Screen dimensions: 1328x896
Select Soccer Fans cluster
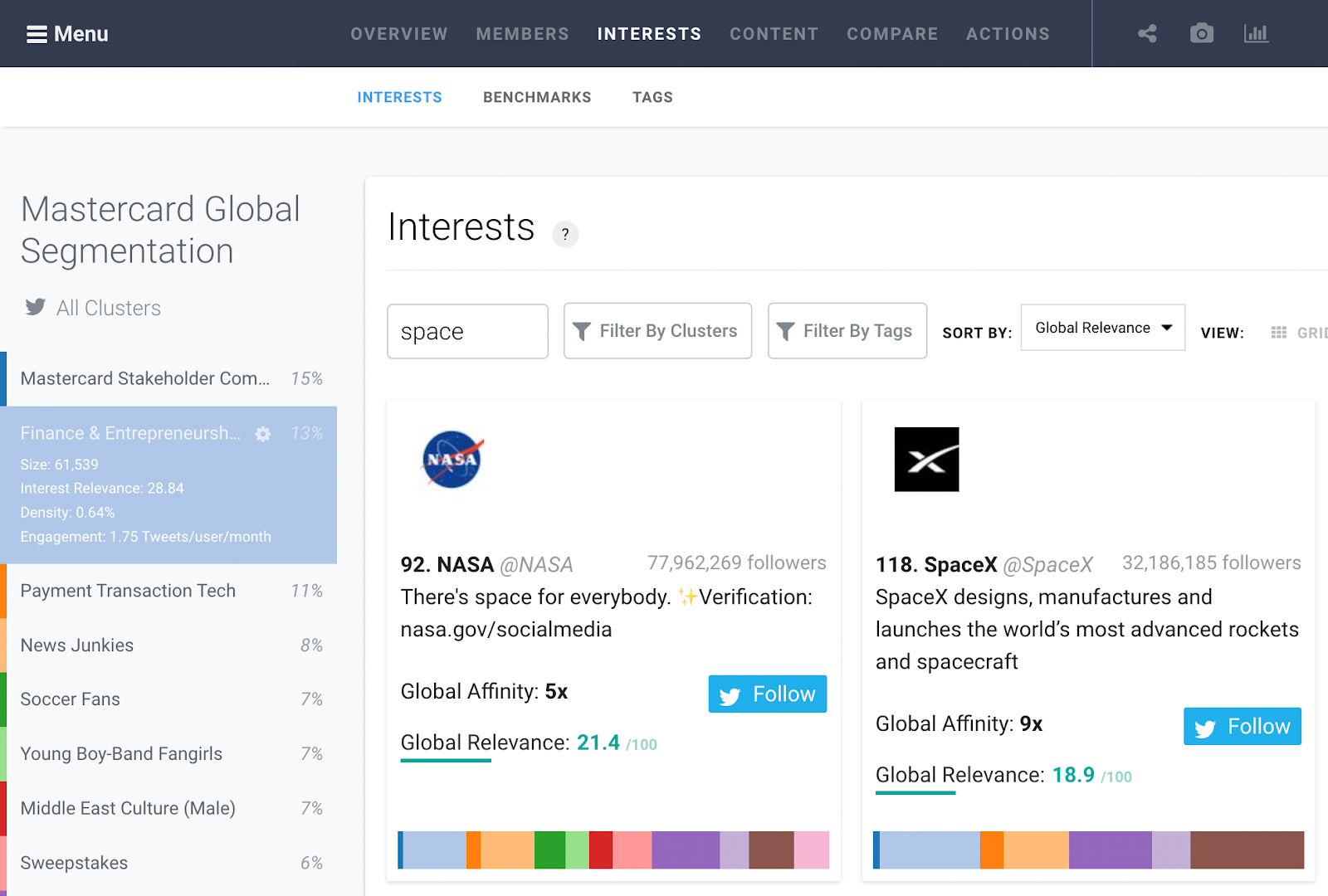(x=168, y=699)
